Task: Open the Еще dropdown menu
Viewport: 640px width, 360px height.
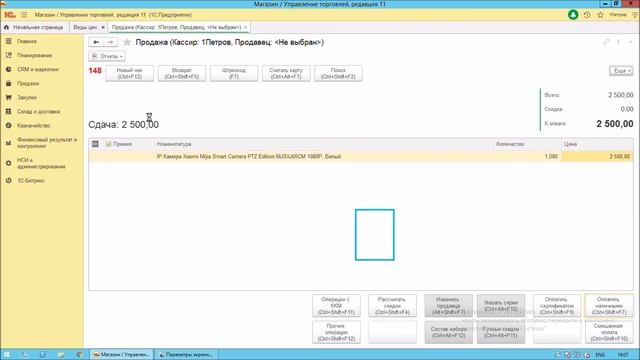Action: click(x=621, y=71)
